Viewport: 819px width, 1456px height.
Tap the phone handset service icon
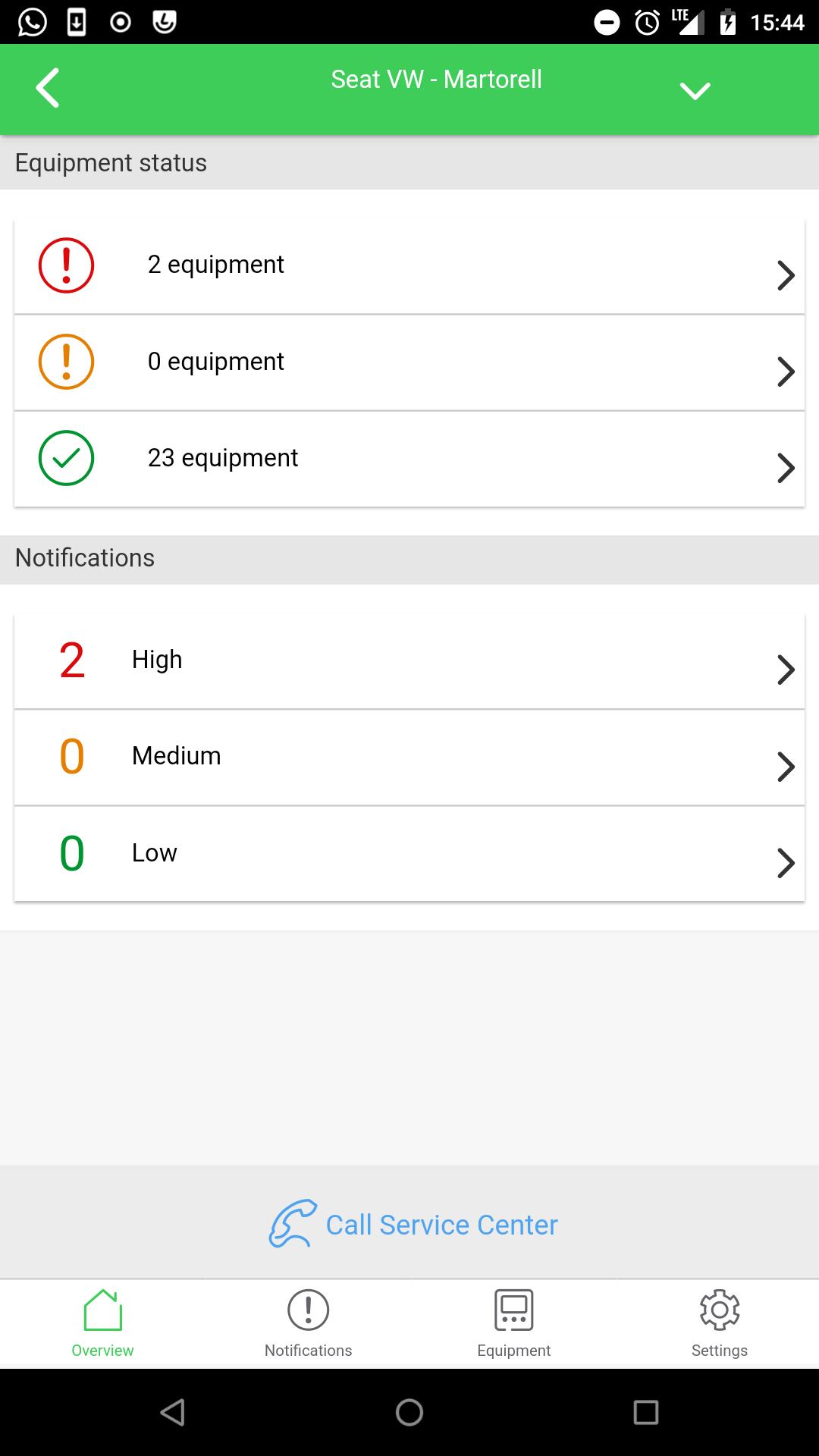click(293, 1223)
